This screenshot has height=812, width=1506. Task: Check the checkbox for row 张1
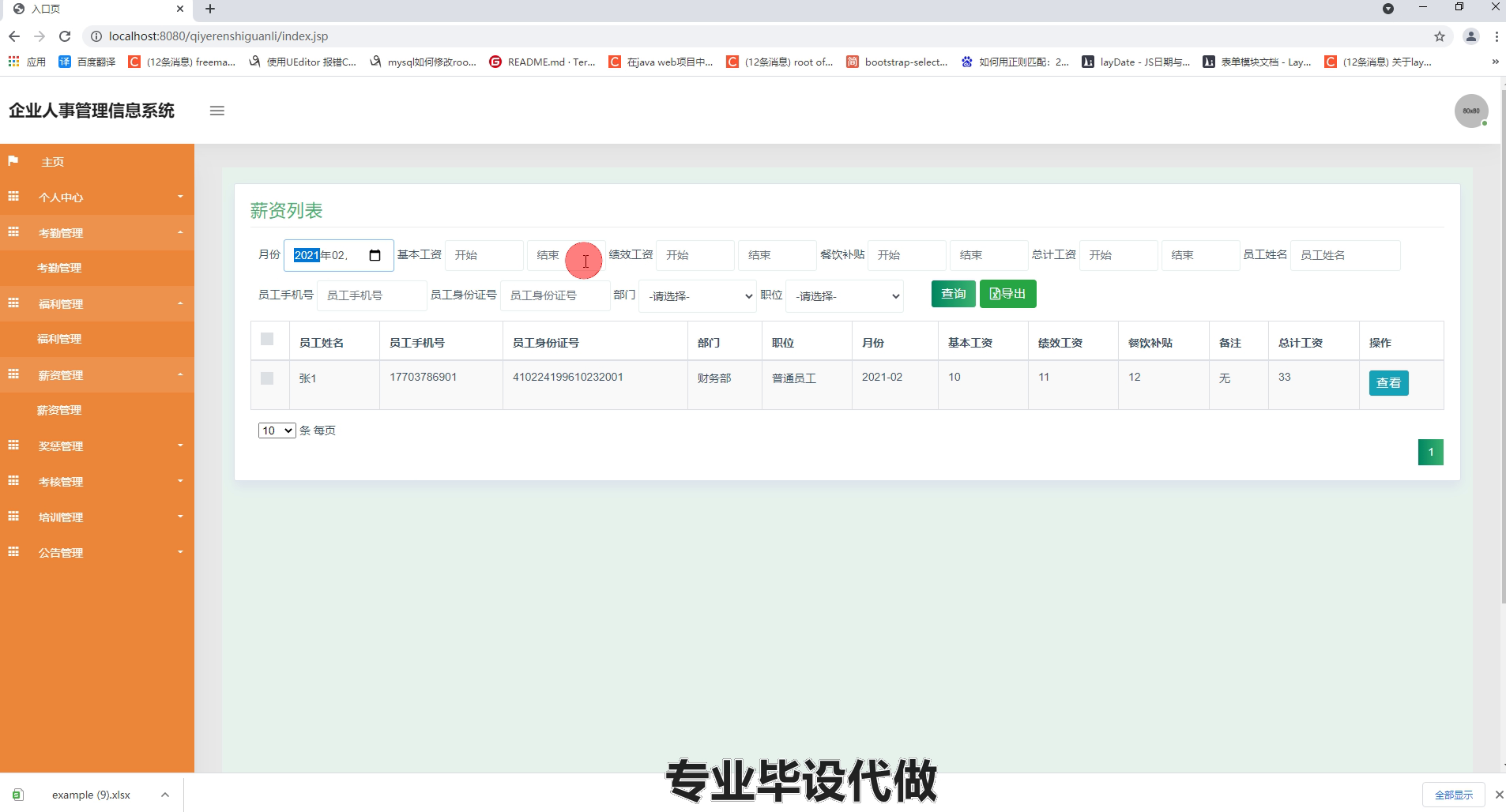point(267,378)
